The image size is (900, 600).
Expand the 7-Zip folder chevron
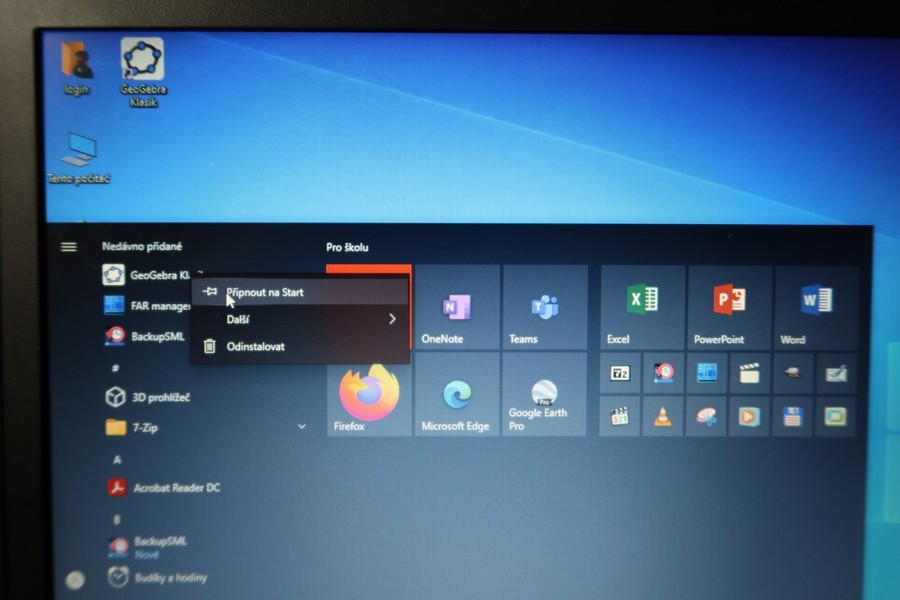[302, 427]
